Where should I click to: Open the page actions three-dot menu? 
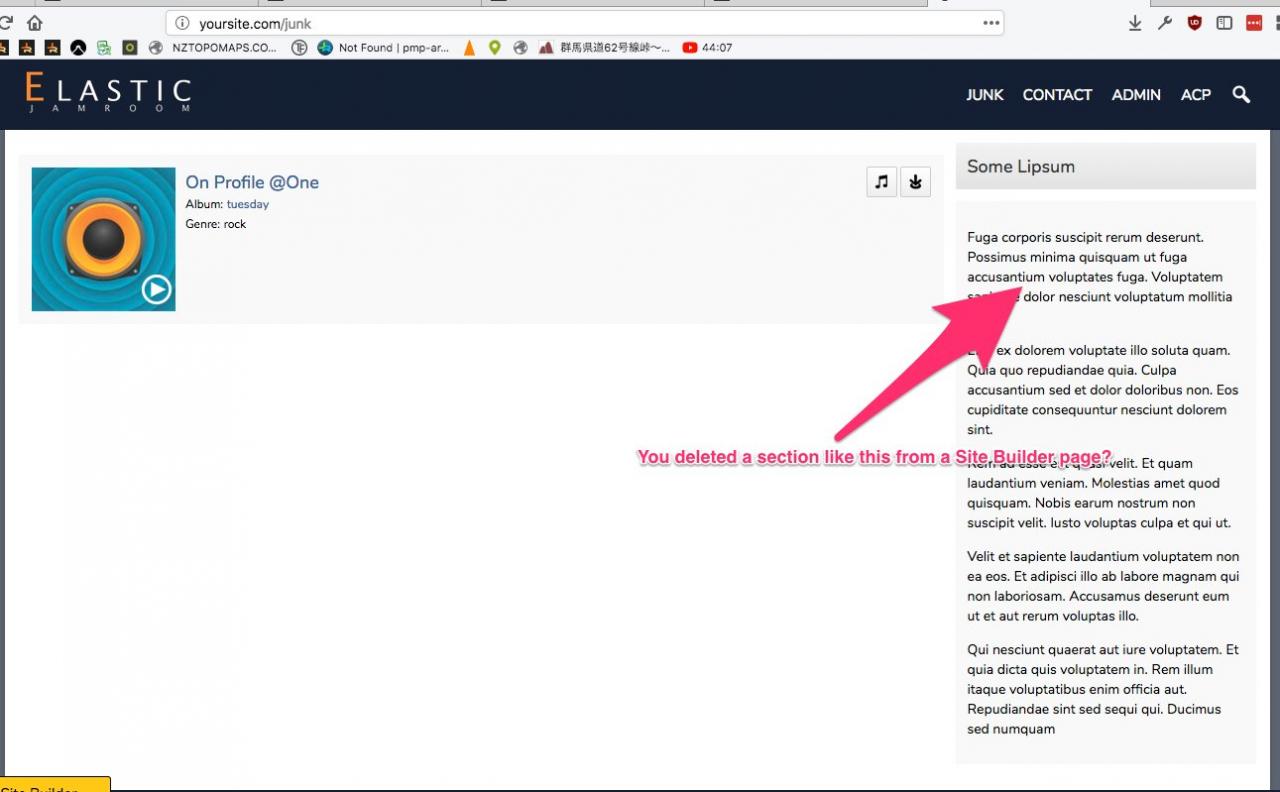[x=991, y=23]
